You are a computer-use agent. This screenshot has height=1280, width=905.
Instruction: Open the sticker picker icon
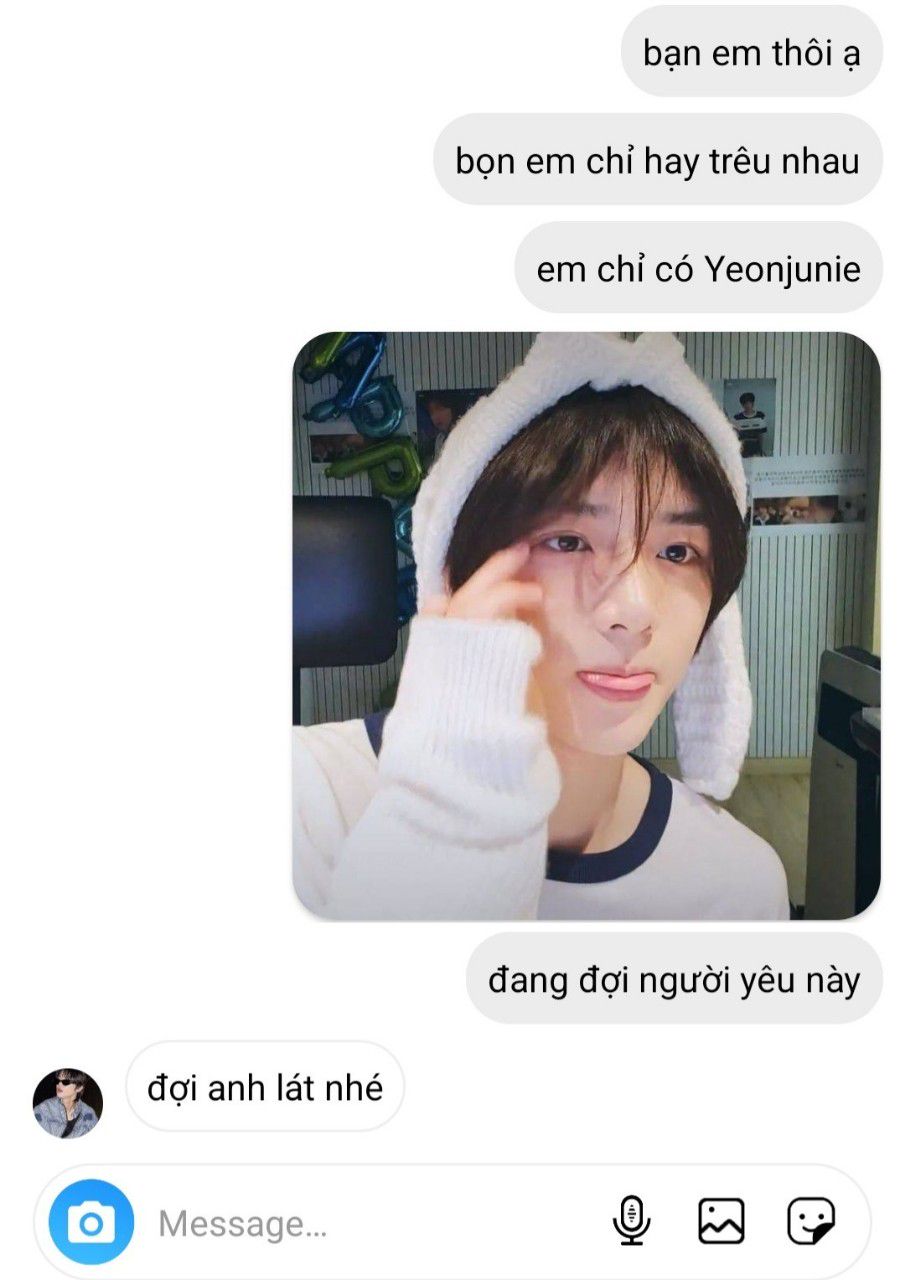[811, 1222]
